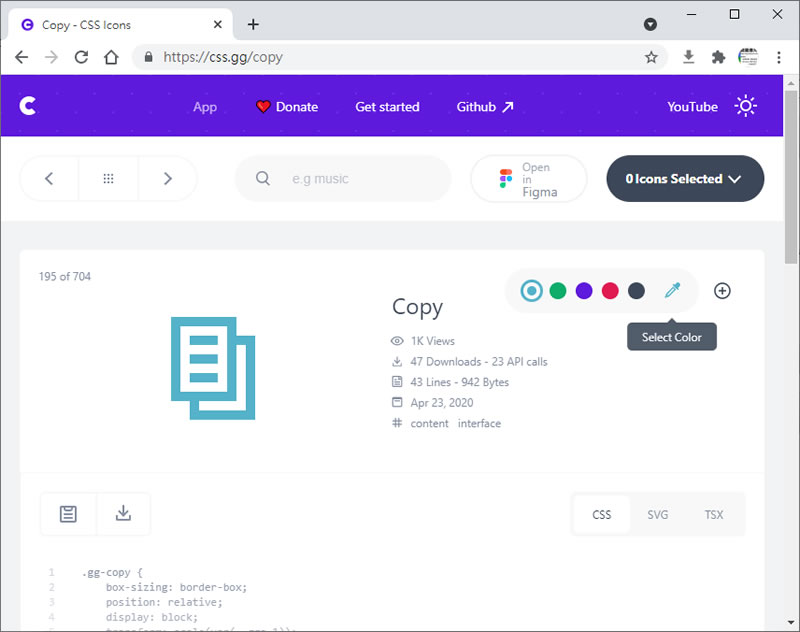Open icon in Figma
This screenshot has height=632, width=800.
coord(529,179)
